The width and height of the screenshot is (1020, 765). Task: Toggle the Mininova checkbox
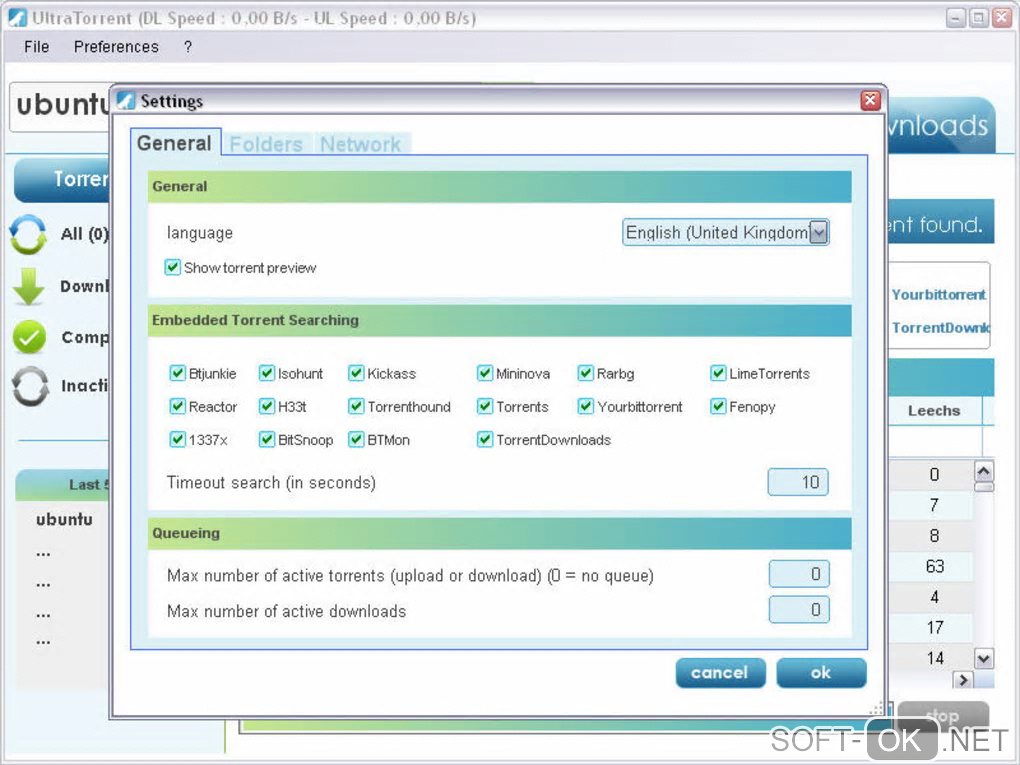point(485,373)
